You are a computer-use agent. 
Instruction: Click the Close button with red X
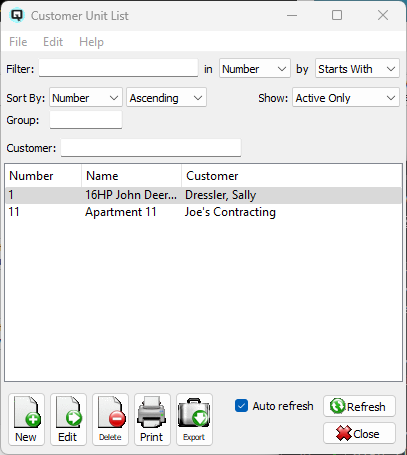pos(359,433)
